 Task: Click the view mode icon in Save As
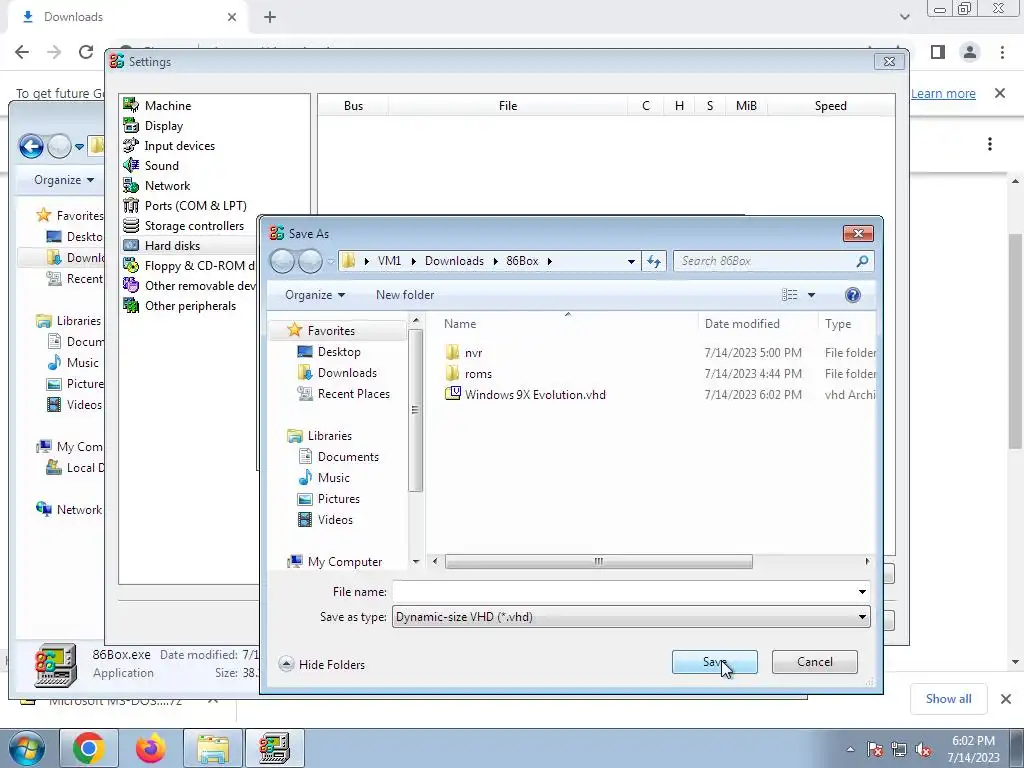790,295
